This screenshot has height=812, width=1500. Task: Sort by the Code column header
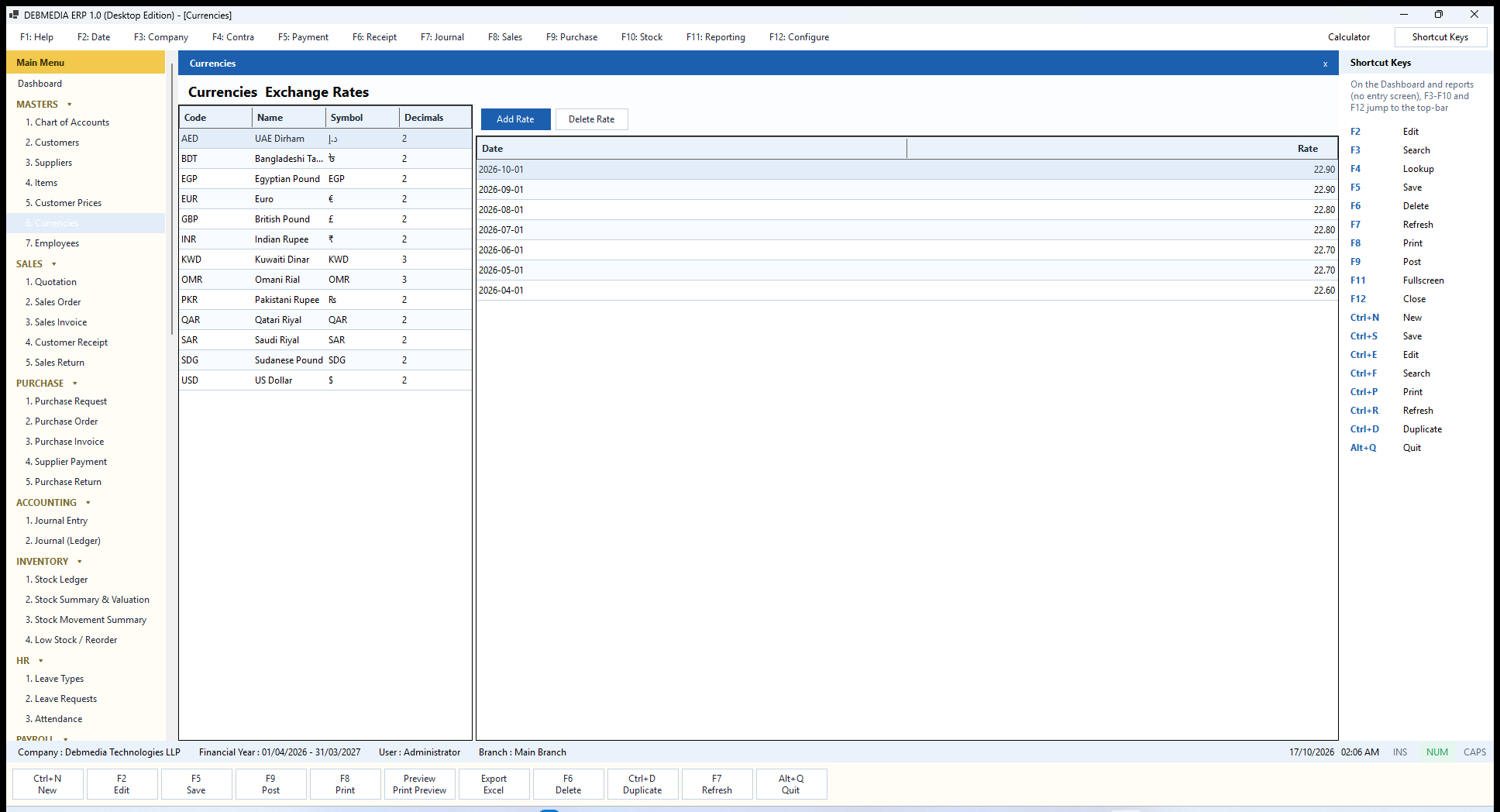point(216,118)
